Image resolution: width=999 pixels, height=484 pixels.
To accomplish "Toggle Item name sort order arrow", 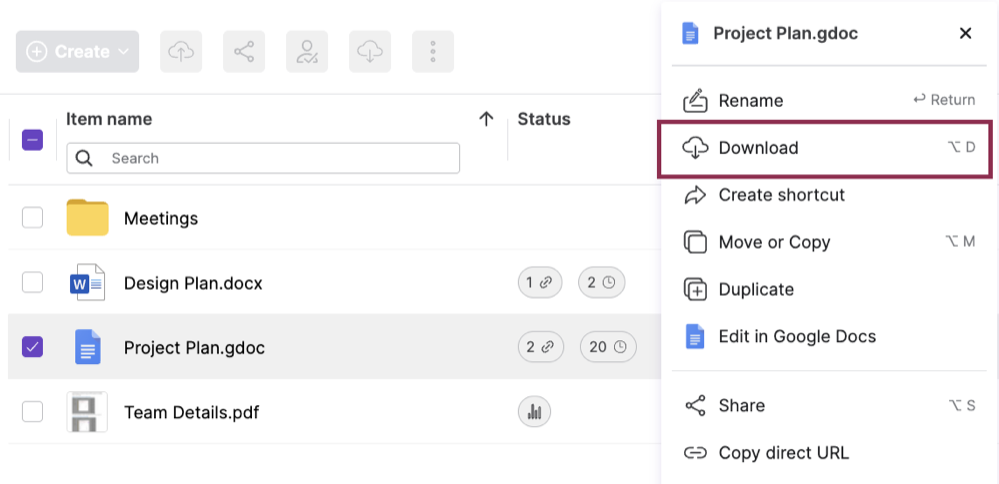I will coord(486,119).
